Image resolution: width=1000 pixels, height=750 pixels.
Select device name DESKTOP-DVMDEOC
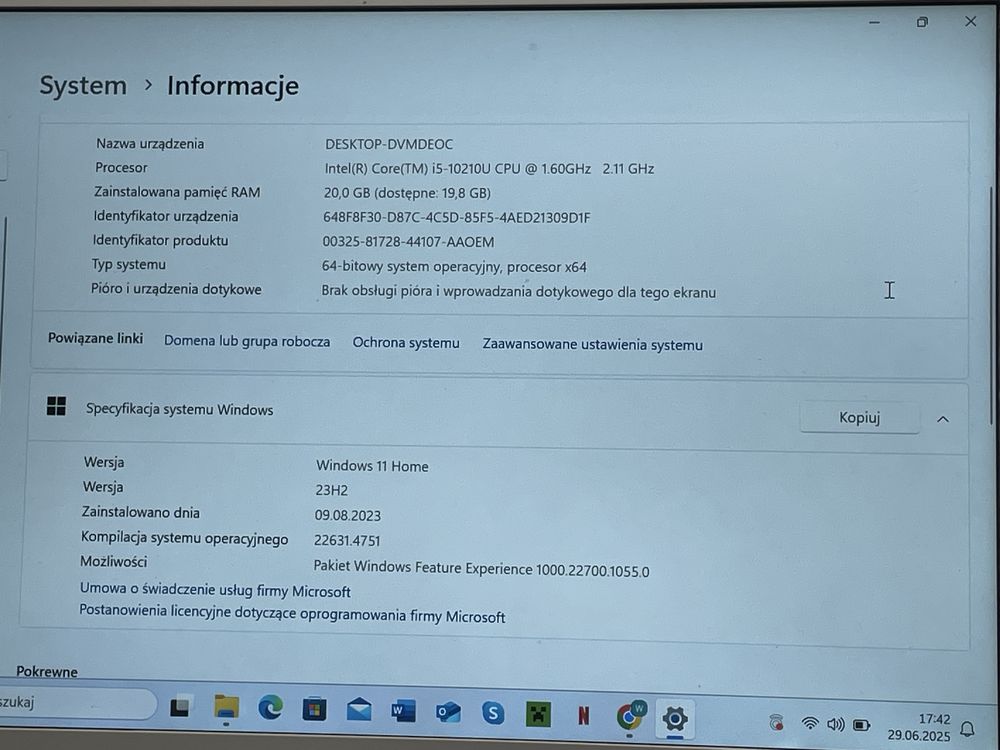(x=389, y=144)
